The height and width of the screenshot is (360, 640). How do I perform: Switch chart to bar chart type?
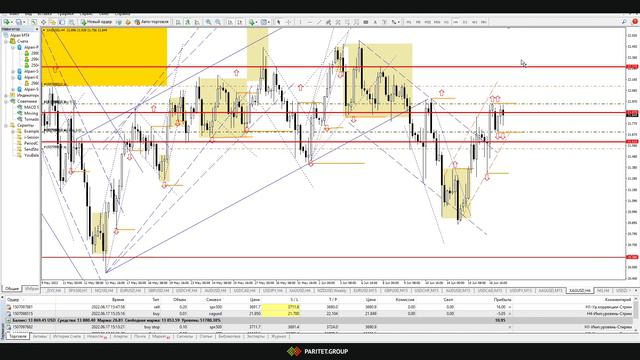tap(178, 22)
